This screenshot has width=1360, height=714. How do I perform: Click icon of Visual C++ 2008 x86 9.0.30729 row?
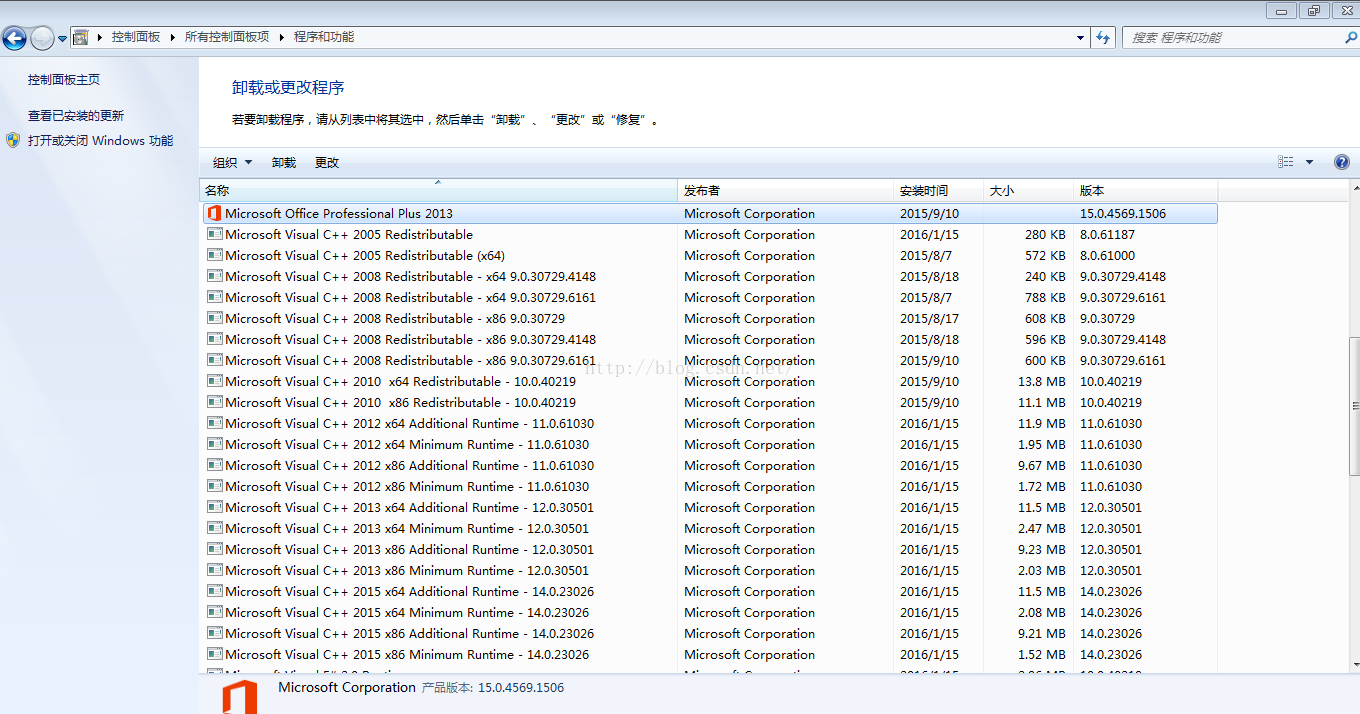click(214, 318)
